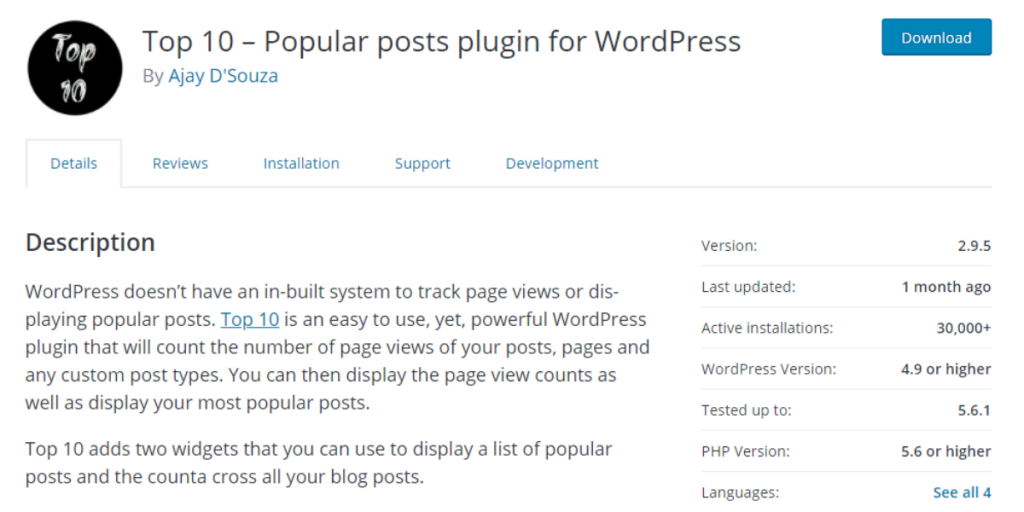Click paragraph starting 'Top 10 adds two widgets'
This screenshot has height=512, width=1024.
[319, 463]
